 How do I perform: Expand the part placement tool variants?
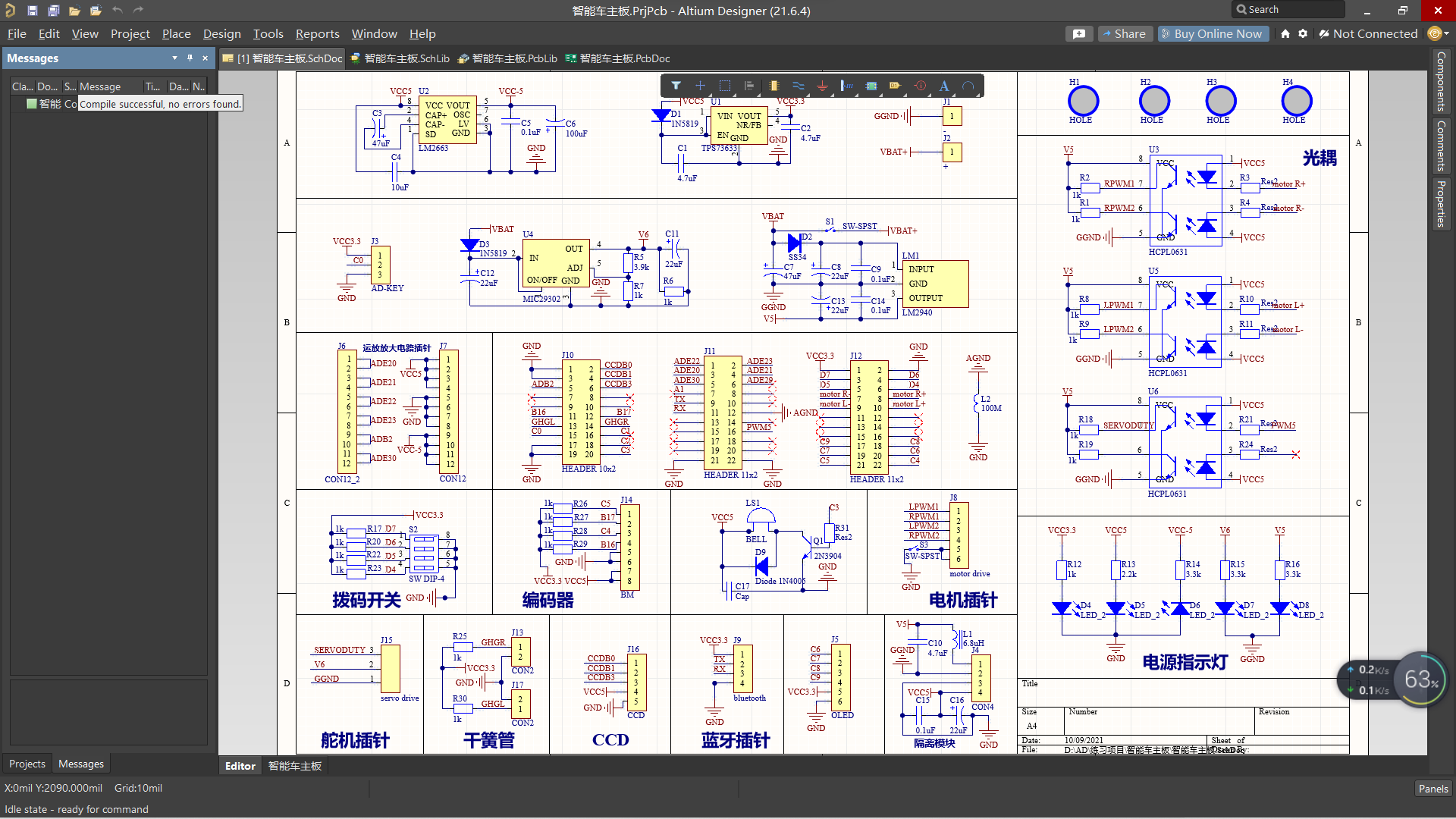(x=783, y=96)
